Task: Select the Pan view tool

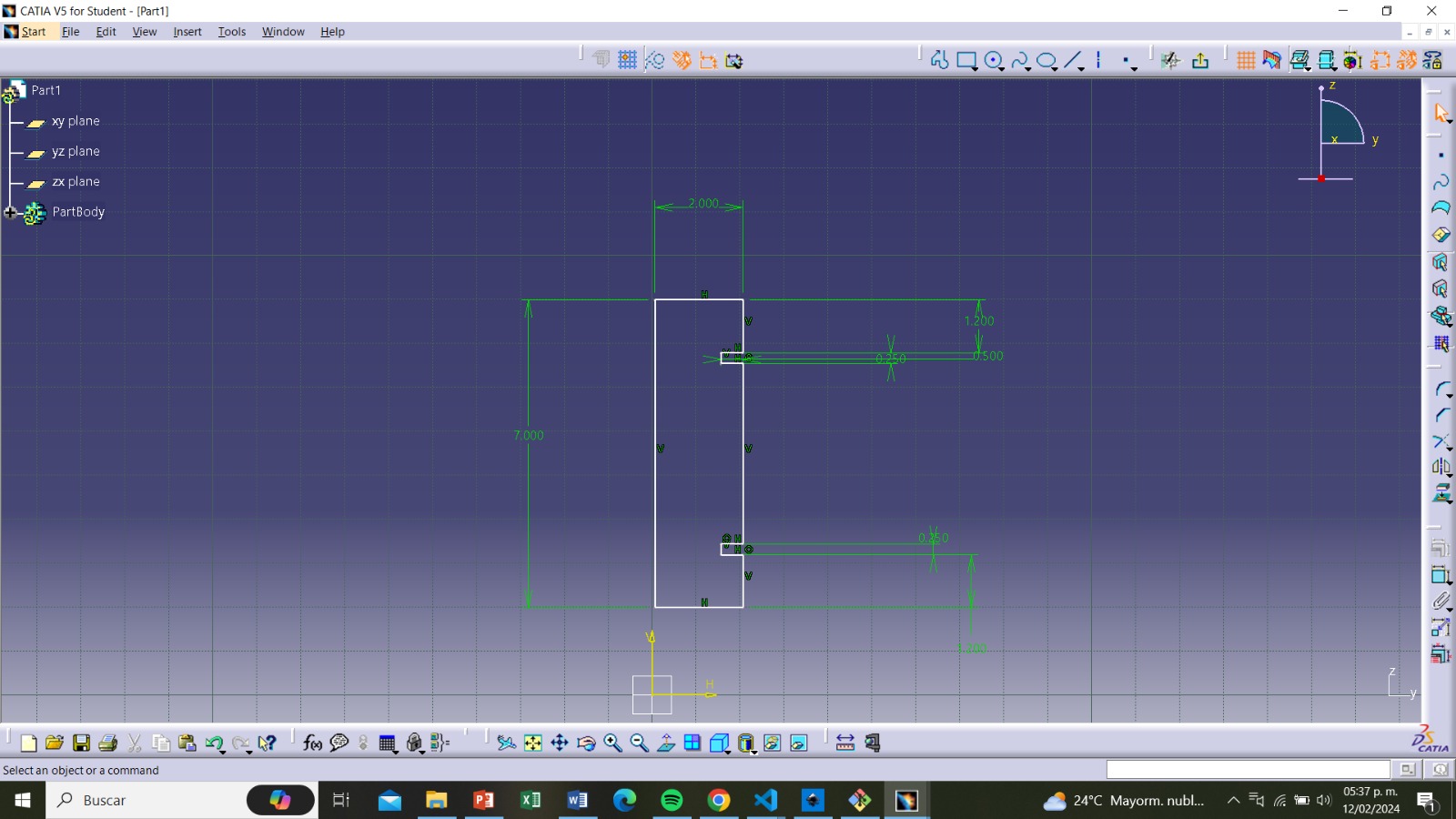Action: pyautogui.click(x=560, y=743)
